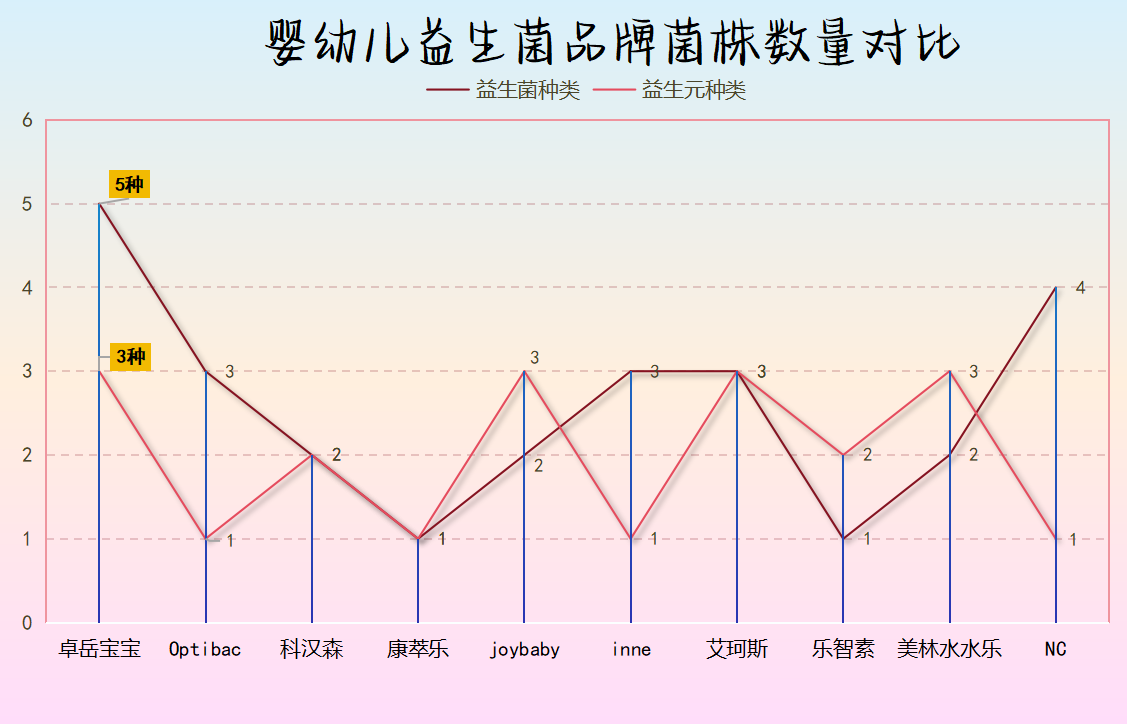Screen dimensions: 1127x724
Task: Click data label 3 above the joybaby peak
Action: 534,357
